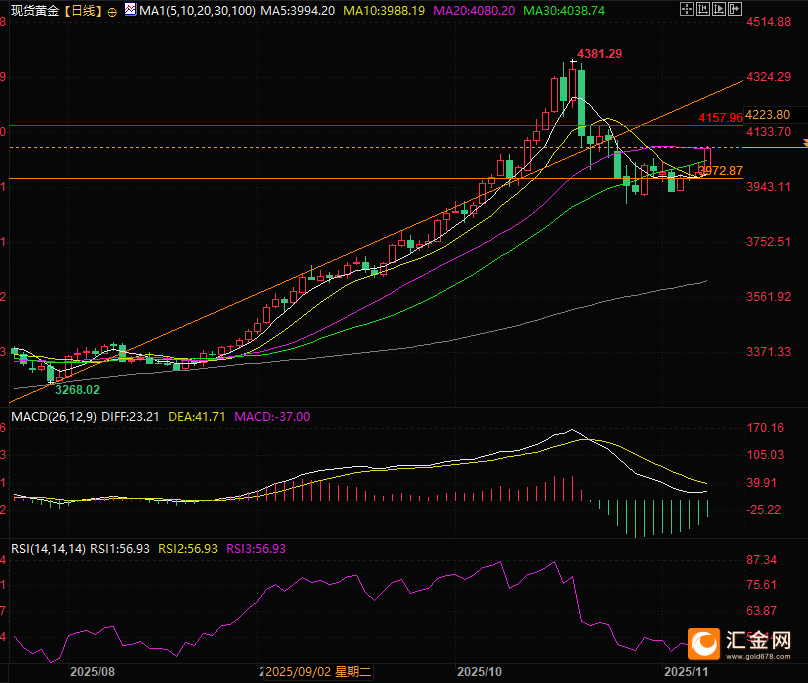Click the 39.91 MACD axis label
Image resolution: width=808 pixels, height=683 pixels.
tap(762, 483)
